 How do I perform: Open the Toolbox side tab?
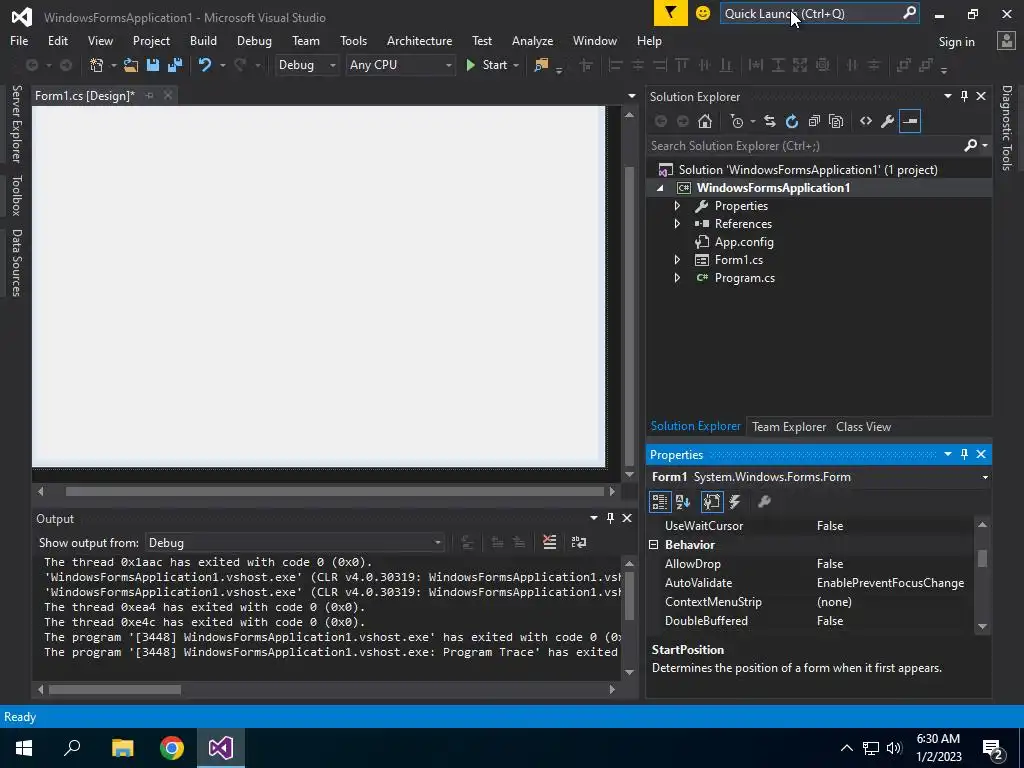(16, 195)
